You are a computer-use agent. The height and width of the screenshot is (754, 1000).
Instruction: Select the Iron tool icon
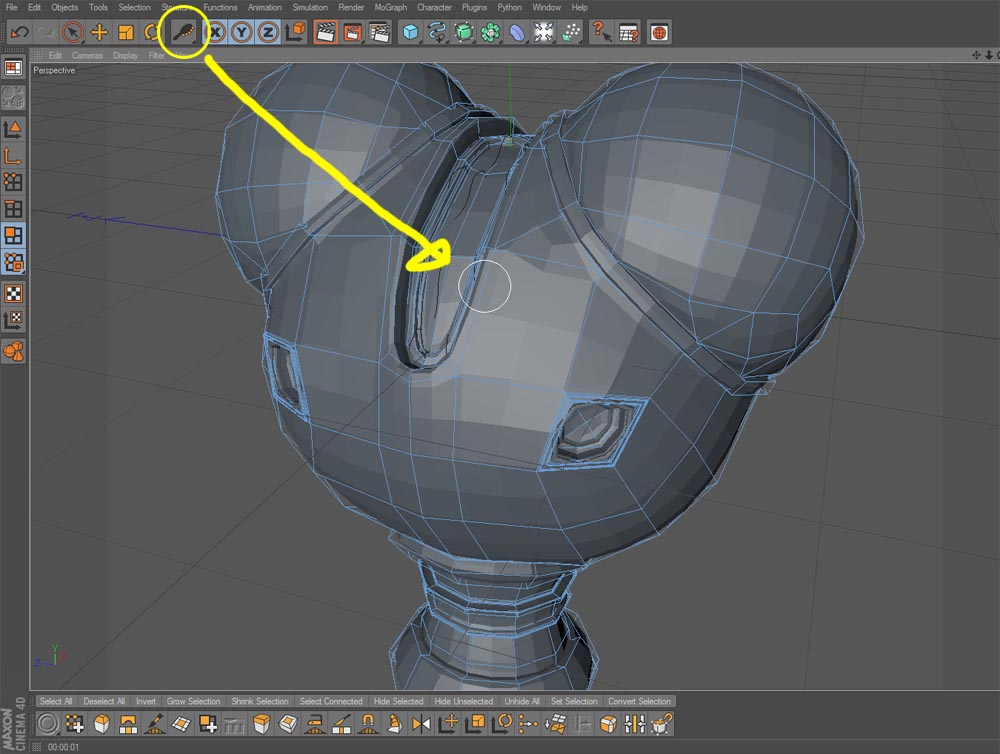pyautogui.click(x=315, y=723)
